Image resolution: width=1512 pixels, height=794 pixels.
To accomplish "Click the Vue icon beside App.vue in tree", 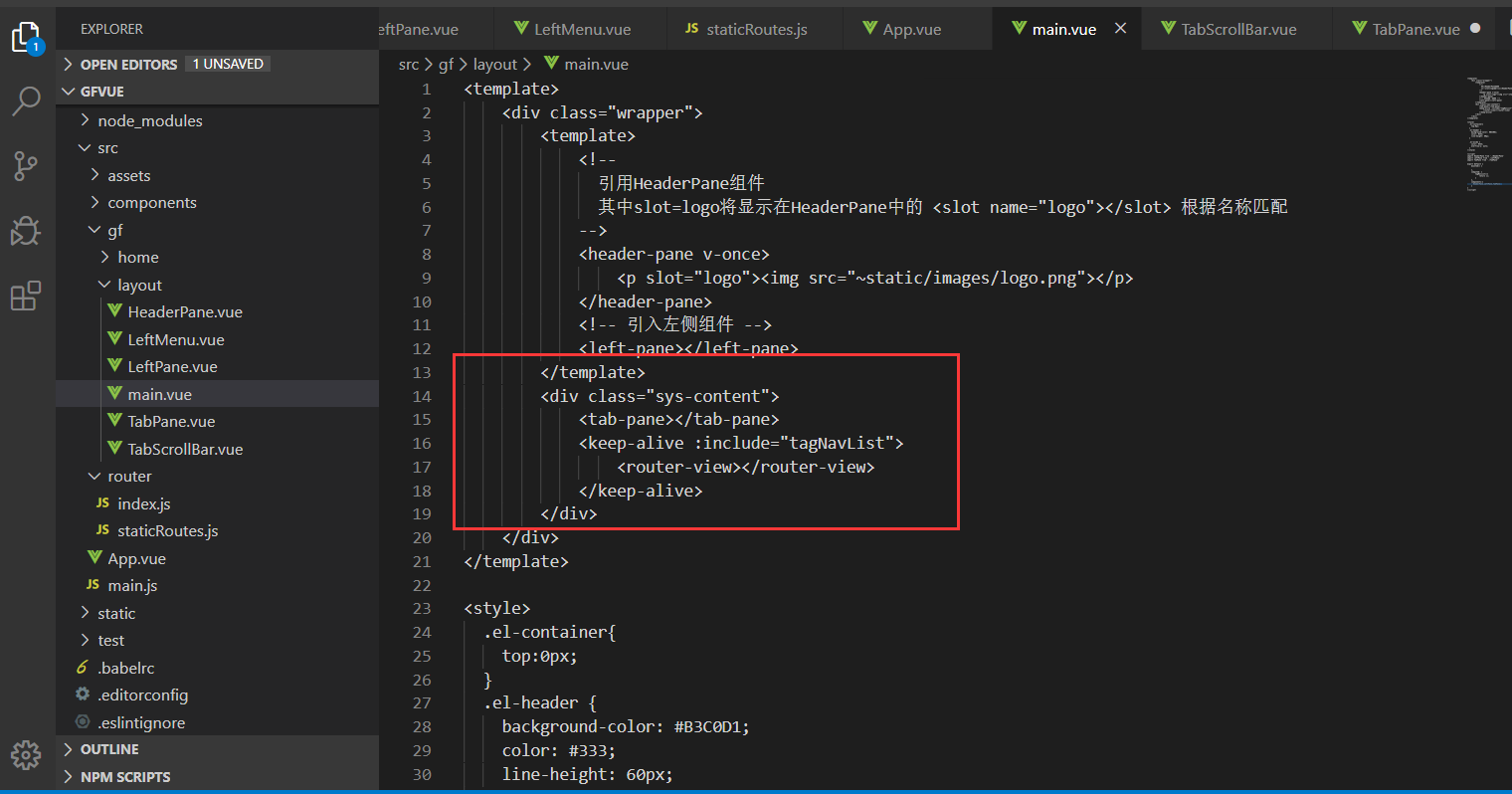I will tap(95, 558).
